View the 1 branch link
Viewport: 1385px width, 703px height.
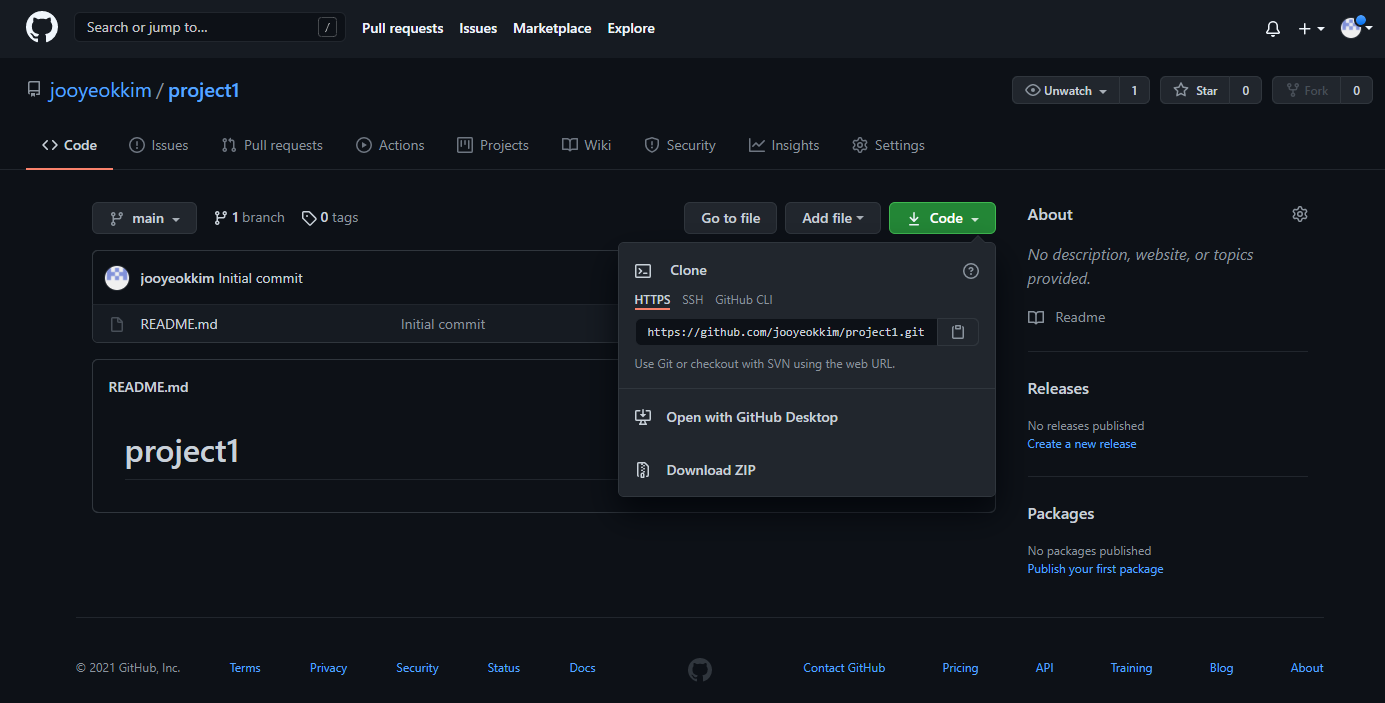click(x=249, y=217)
